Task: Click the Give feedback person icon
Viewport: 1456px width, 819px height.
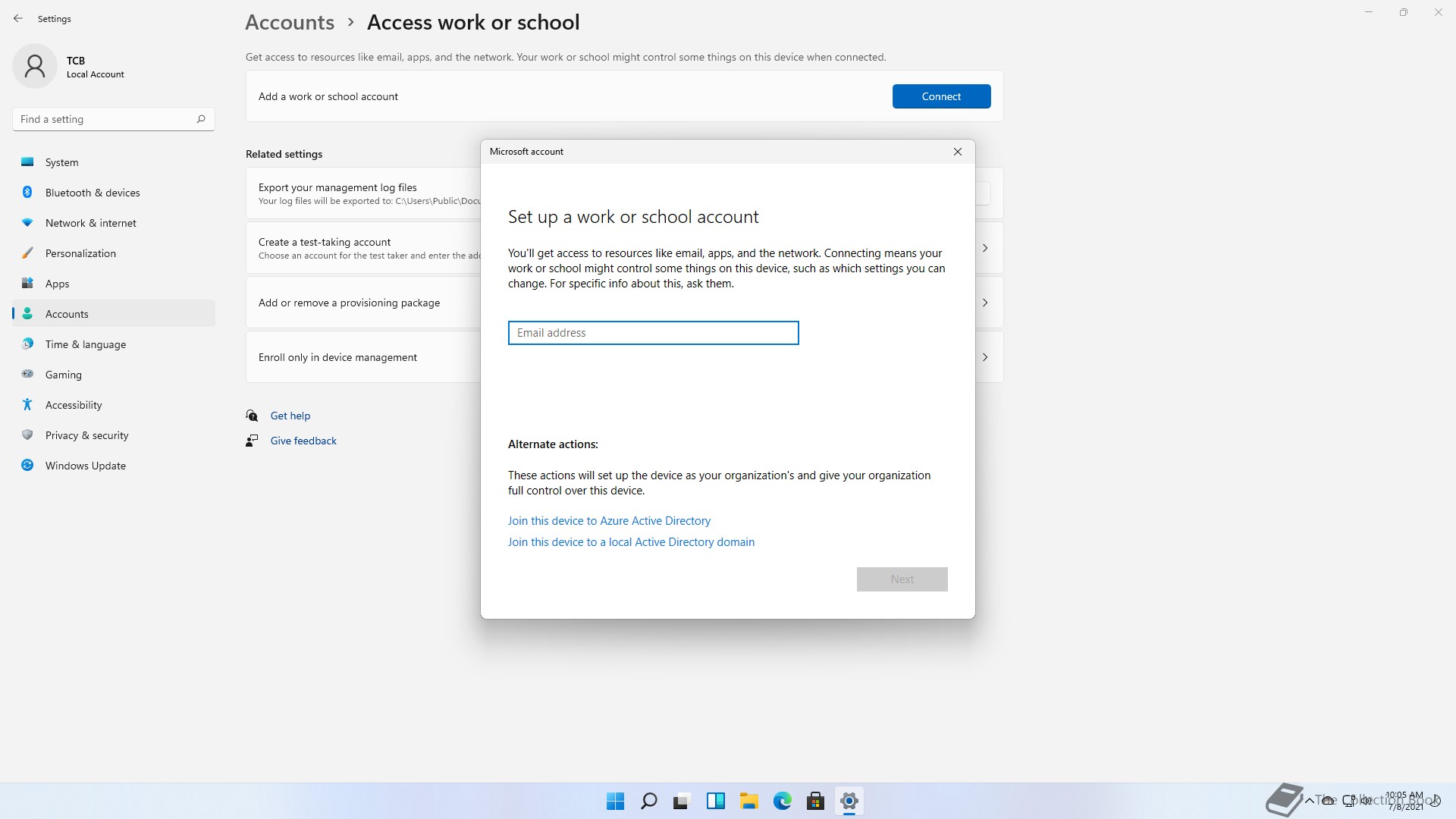Action: point(252,441)
